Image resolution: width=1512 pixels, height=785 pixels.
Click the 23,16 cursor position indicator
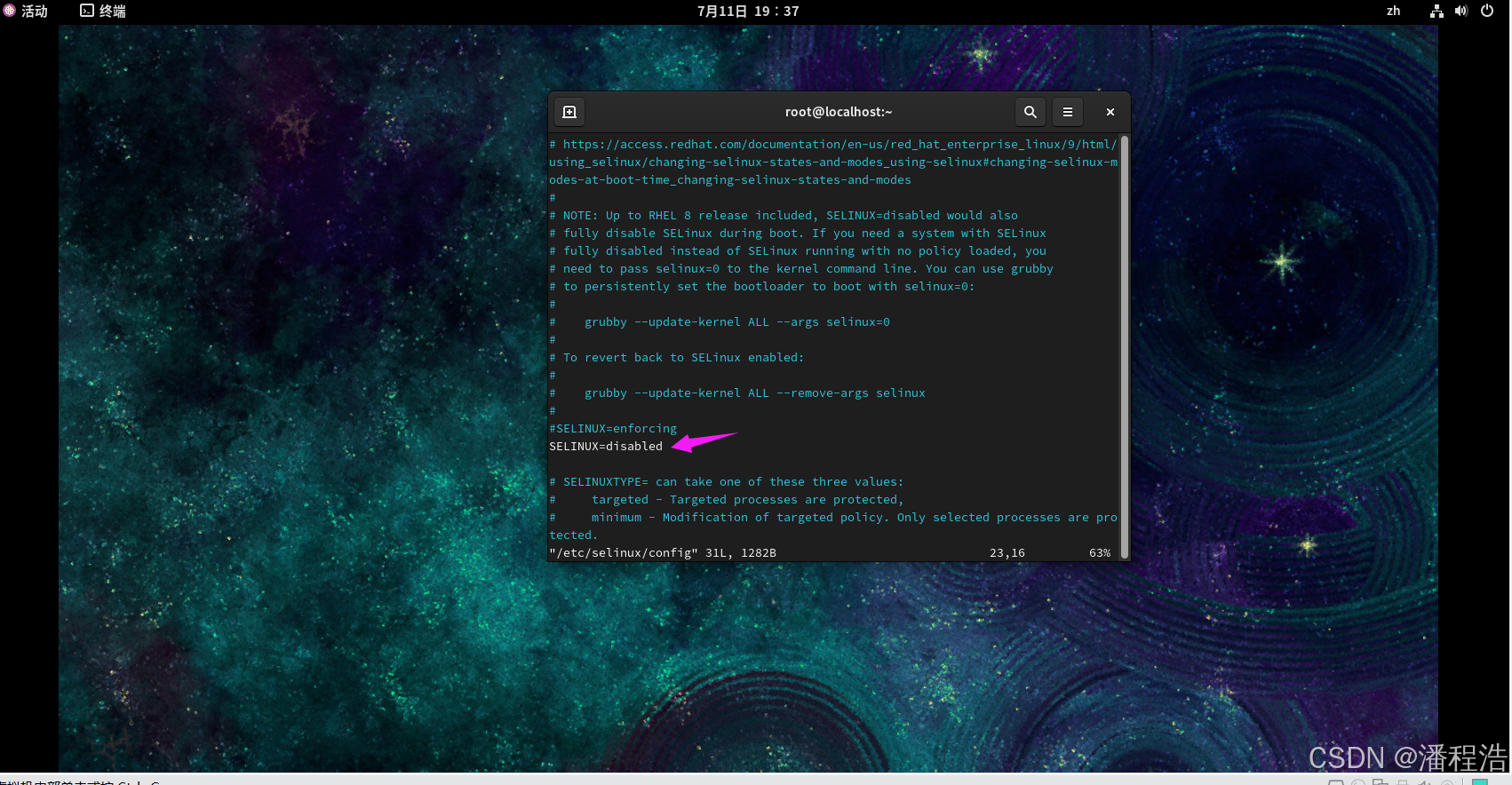[1007, 553]
